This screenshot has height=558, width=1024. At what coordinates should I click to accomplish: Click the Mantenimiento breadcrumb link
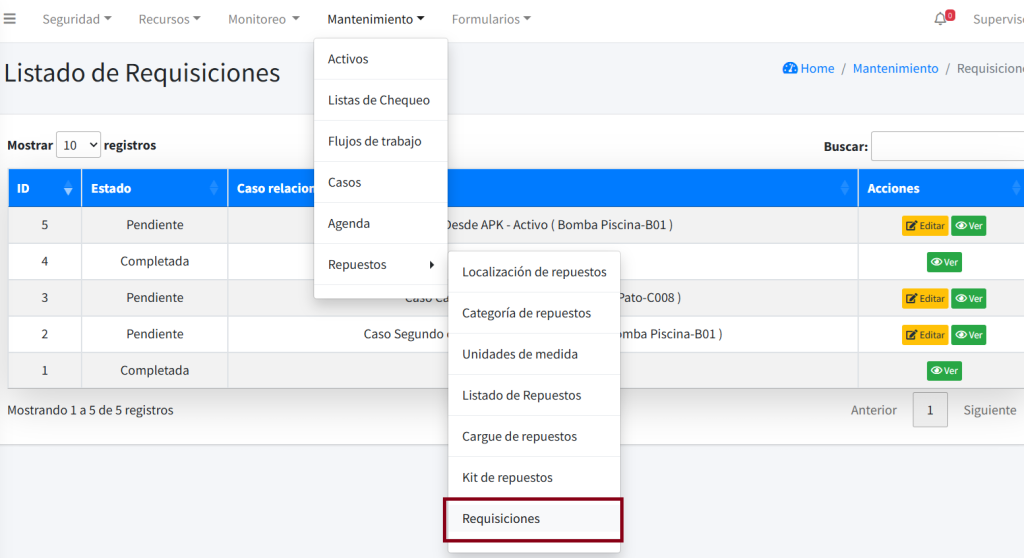click(x=895, y=68)
